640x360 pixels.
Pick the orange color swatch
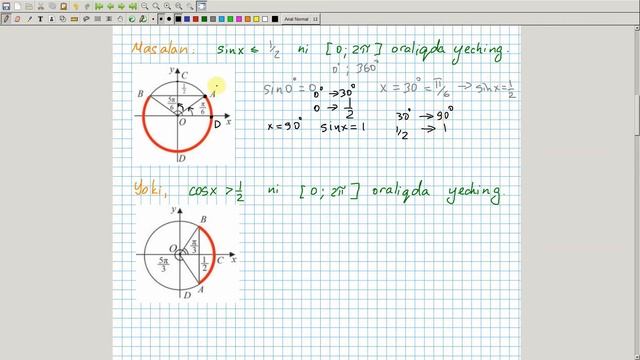click(248, 19)
